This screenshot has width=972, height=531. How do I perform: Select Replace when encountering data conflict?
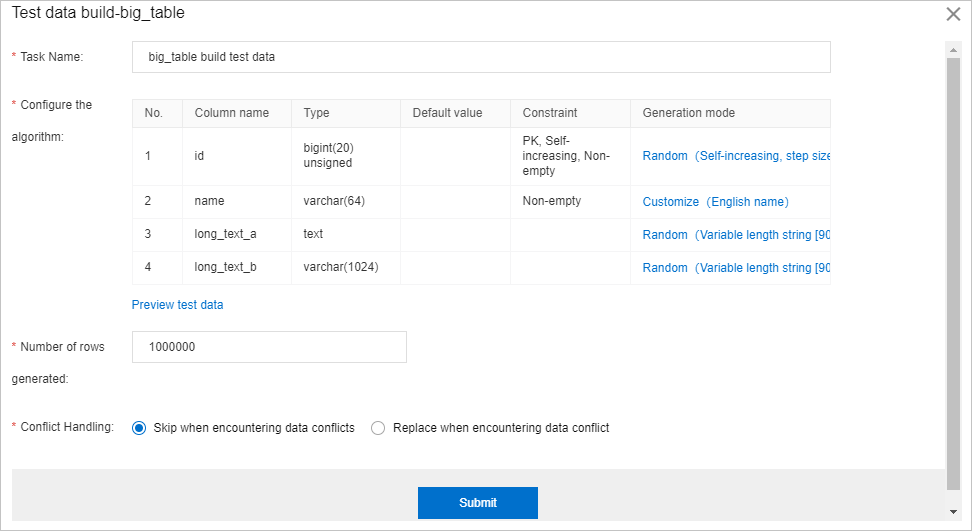[x=378, y=428]
